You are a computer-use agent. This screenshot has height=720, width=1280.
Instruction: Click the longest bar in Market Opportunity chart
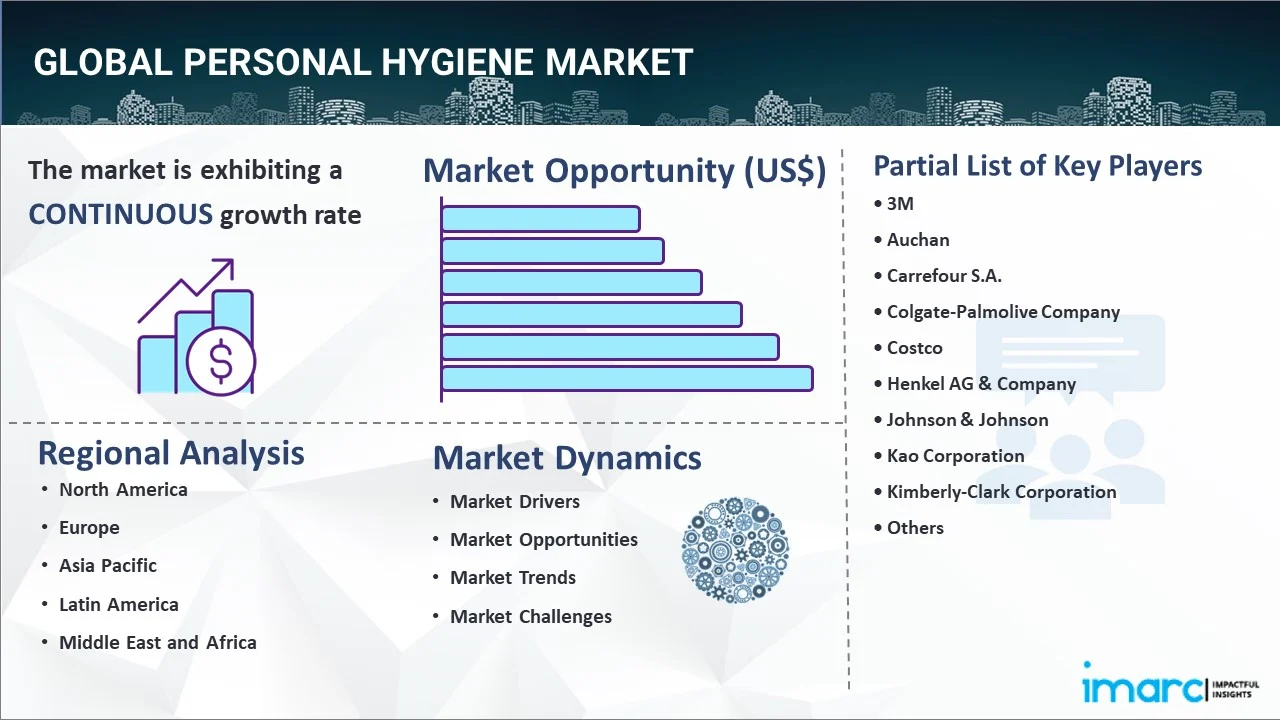pyautogui.click(x=627, y=378)
